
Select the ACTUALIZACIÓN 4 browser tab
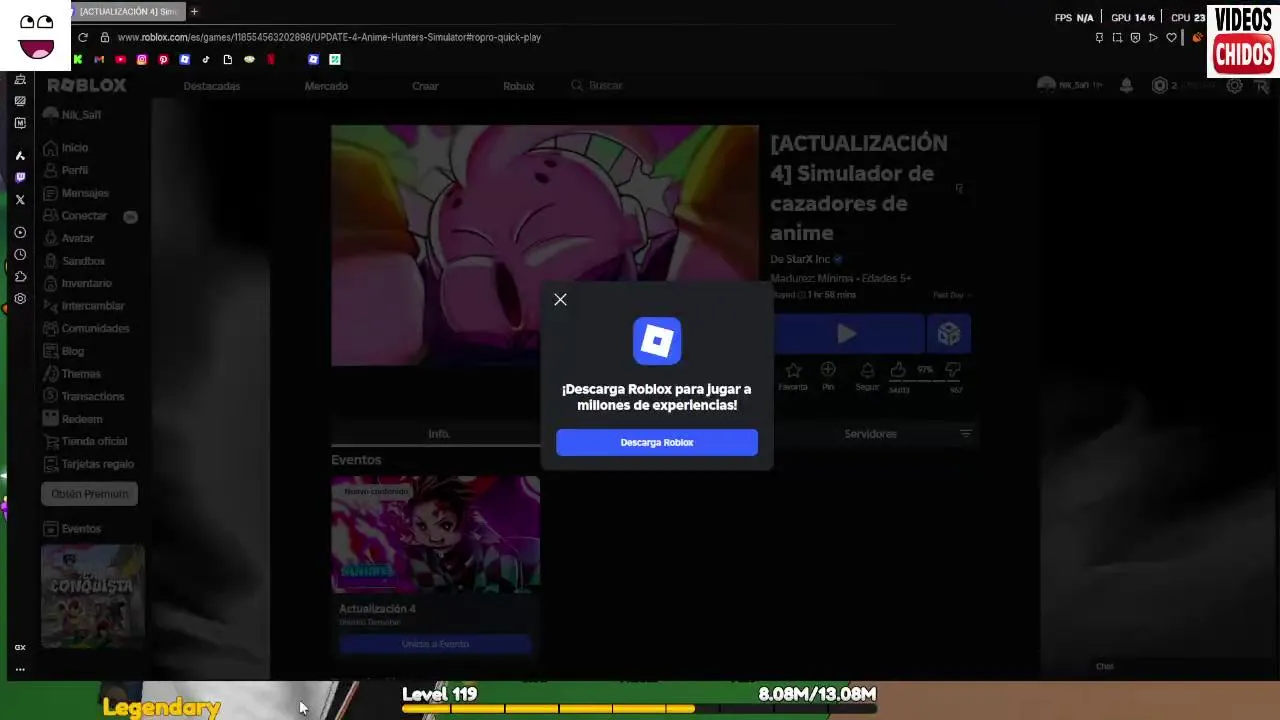pos(127,12)
